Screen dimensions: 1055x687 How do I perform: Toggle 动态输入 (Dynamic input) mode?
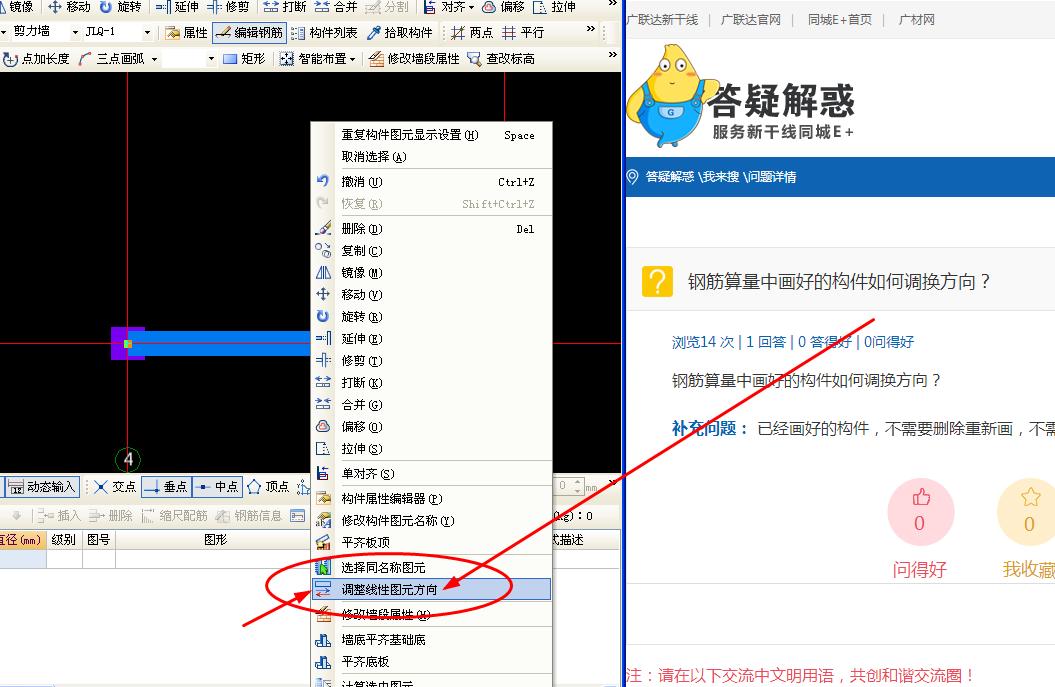point(42,486)
